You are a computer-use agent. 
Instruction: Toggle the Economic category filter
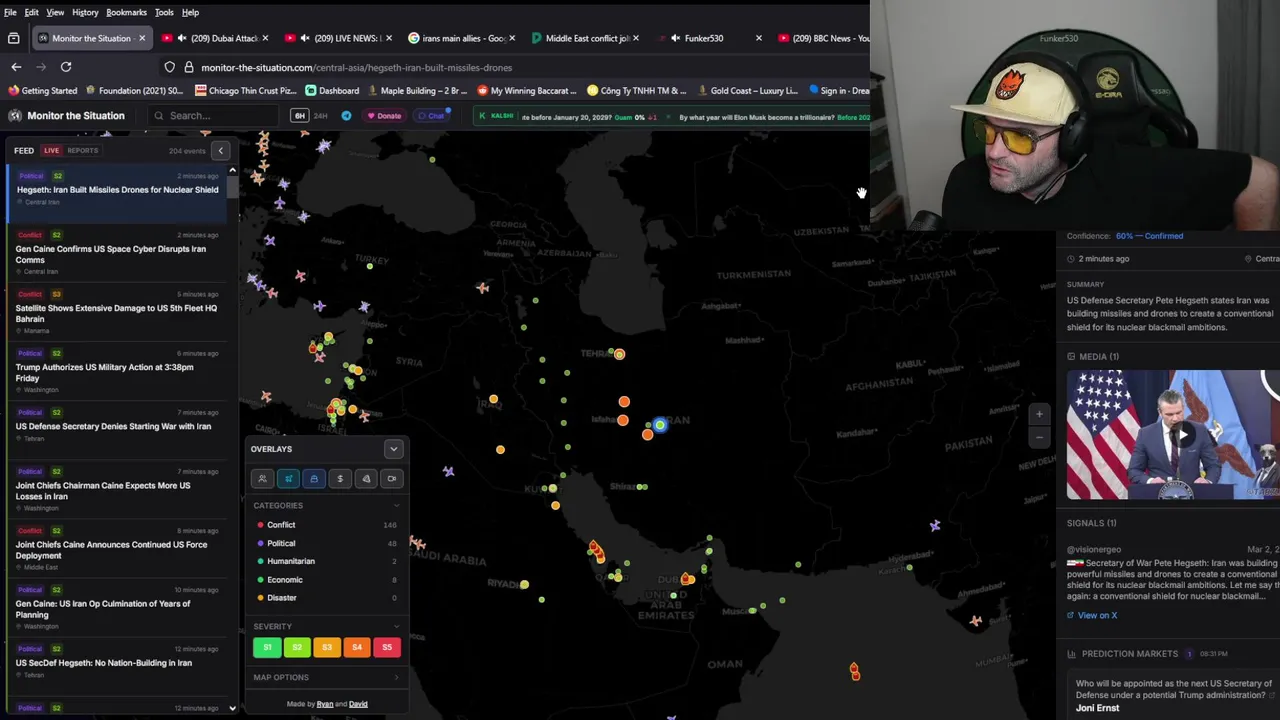[326, 579]
